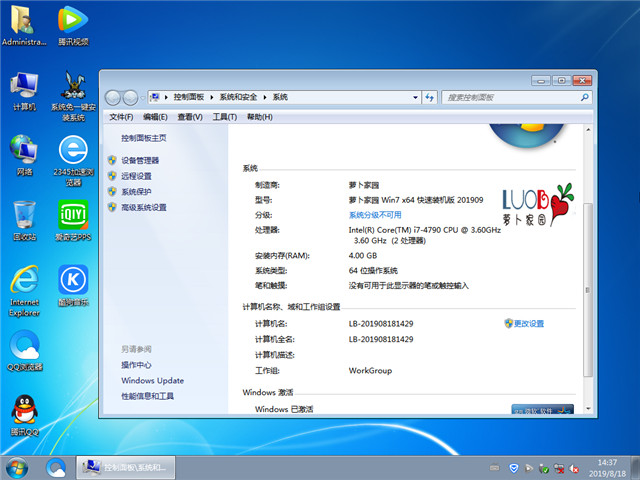Expand the chevron before 控制面板 breadcrumb

pos(166,97)
